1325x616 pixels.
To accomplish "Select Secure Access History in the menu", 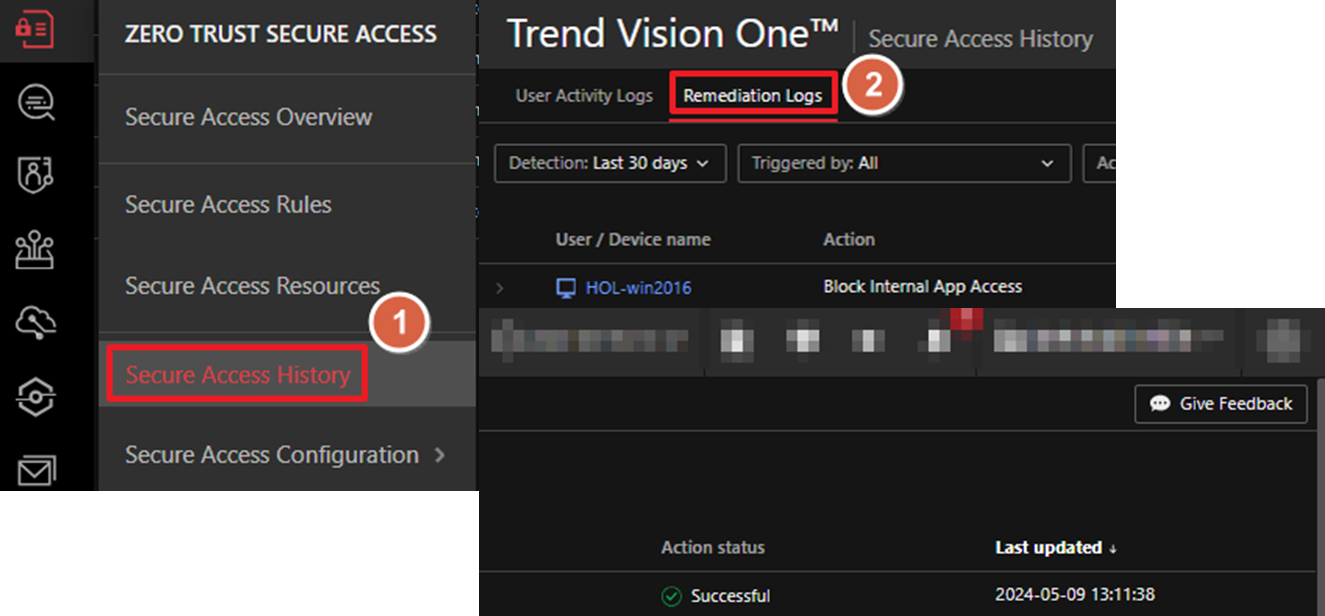I will (x=238, y=375).
